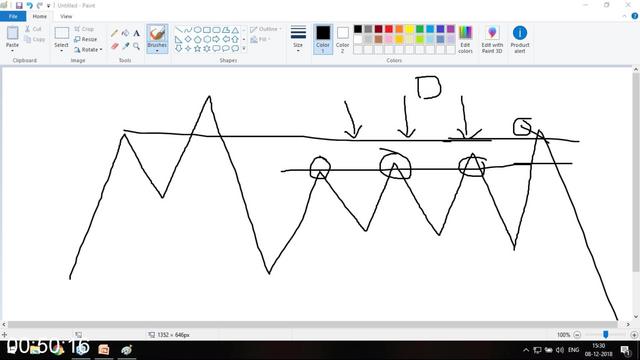Open the taskbar clock showing 15:30
The image size is (640, 360).
[x=598, y=350]
